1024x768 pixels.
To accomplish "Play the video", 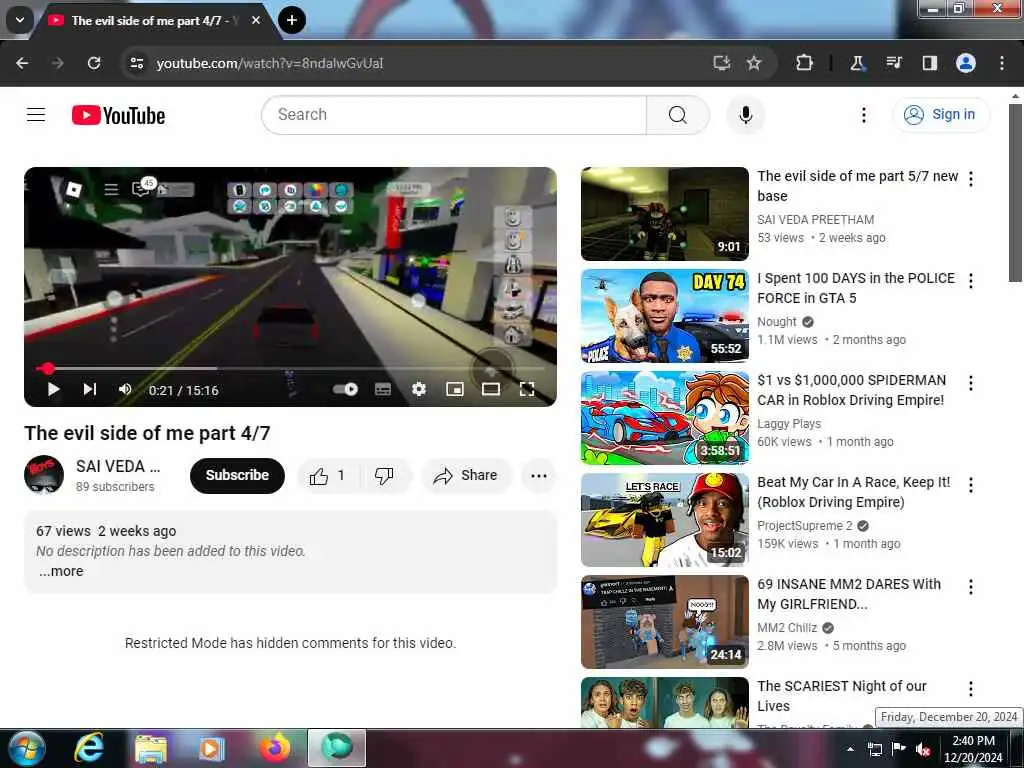I will pos(54,390).
